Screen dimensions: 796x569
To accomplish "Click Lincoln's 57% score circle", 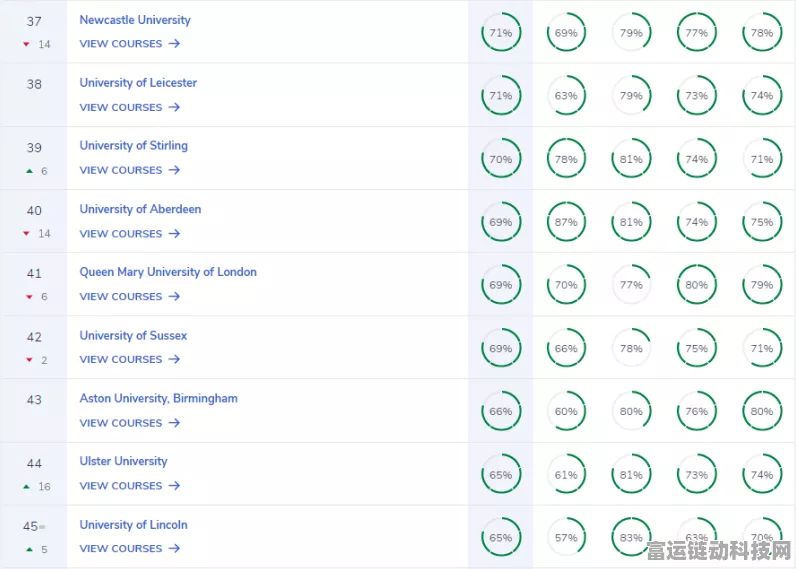I will tap(566, 538).
